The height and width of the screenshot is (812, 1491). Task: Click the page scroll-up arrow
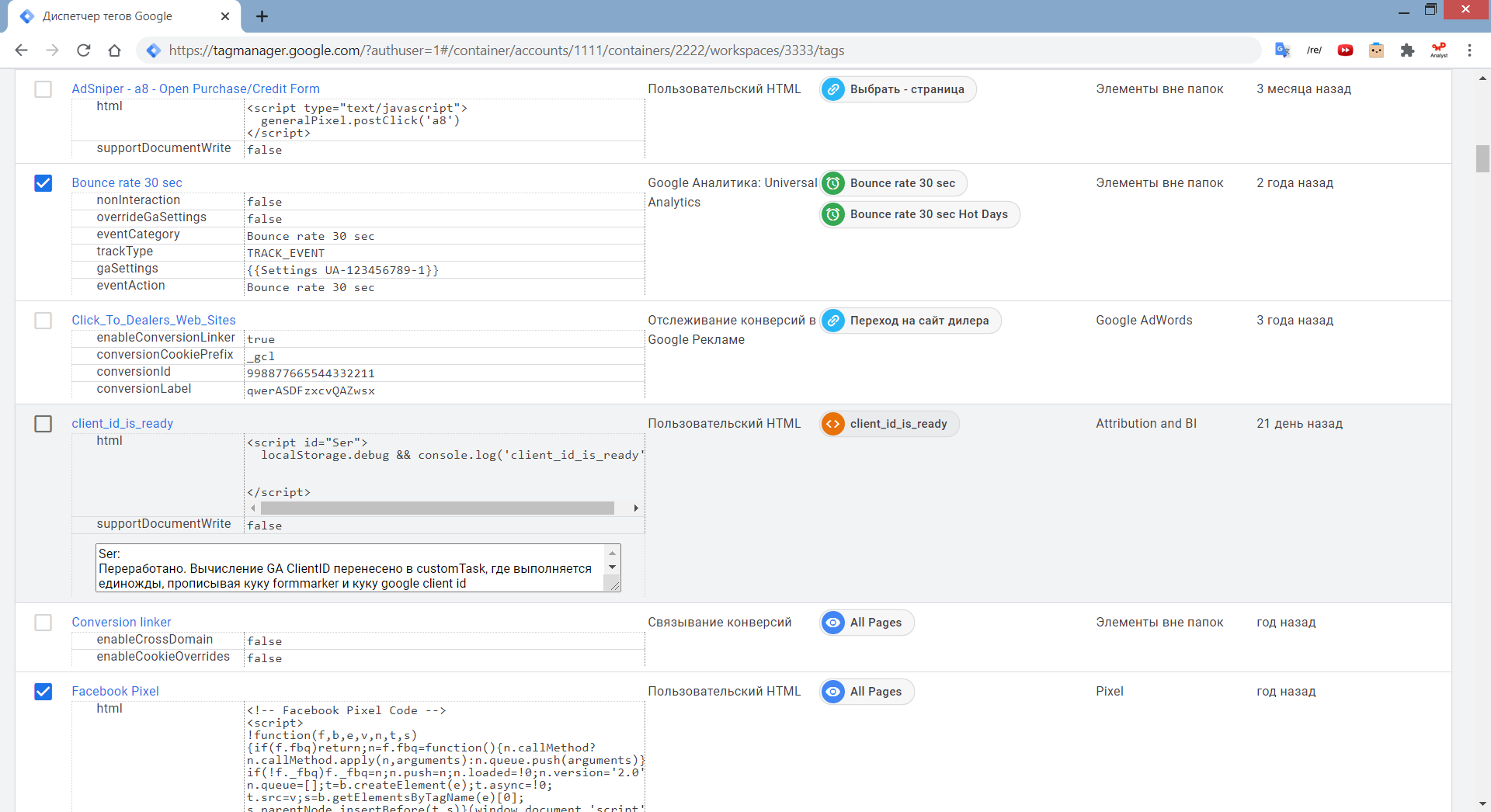click(x=1482, y=78)
